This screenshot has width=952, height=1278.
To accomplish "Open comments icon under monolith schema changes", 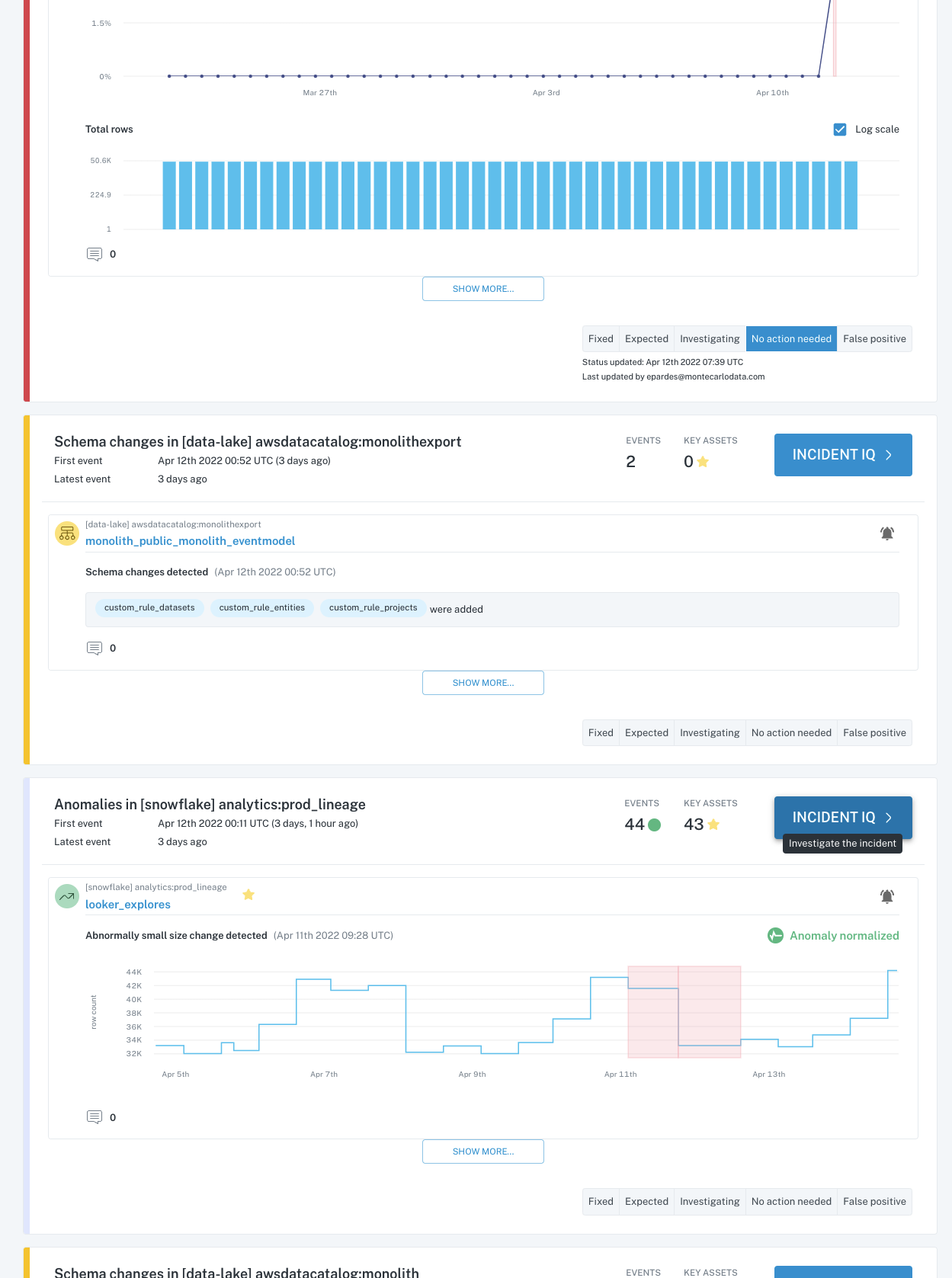I will [95, 648].
